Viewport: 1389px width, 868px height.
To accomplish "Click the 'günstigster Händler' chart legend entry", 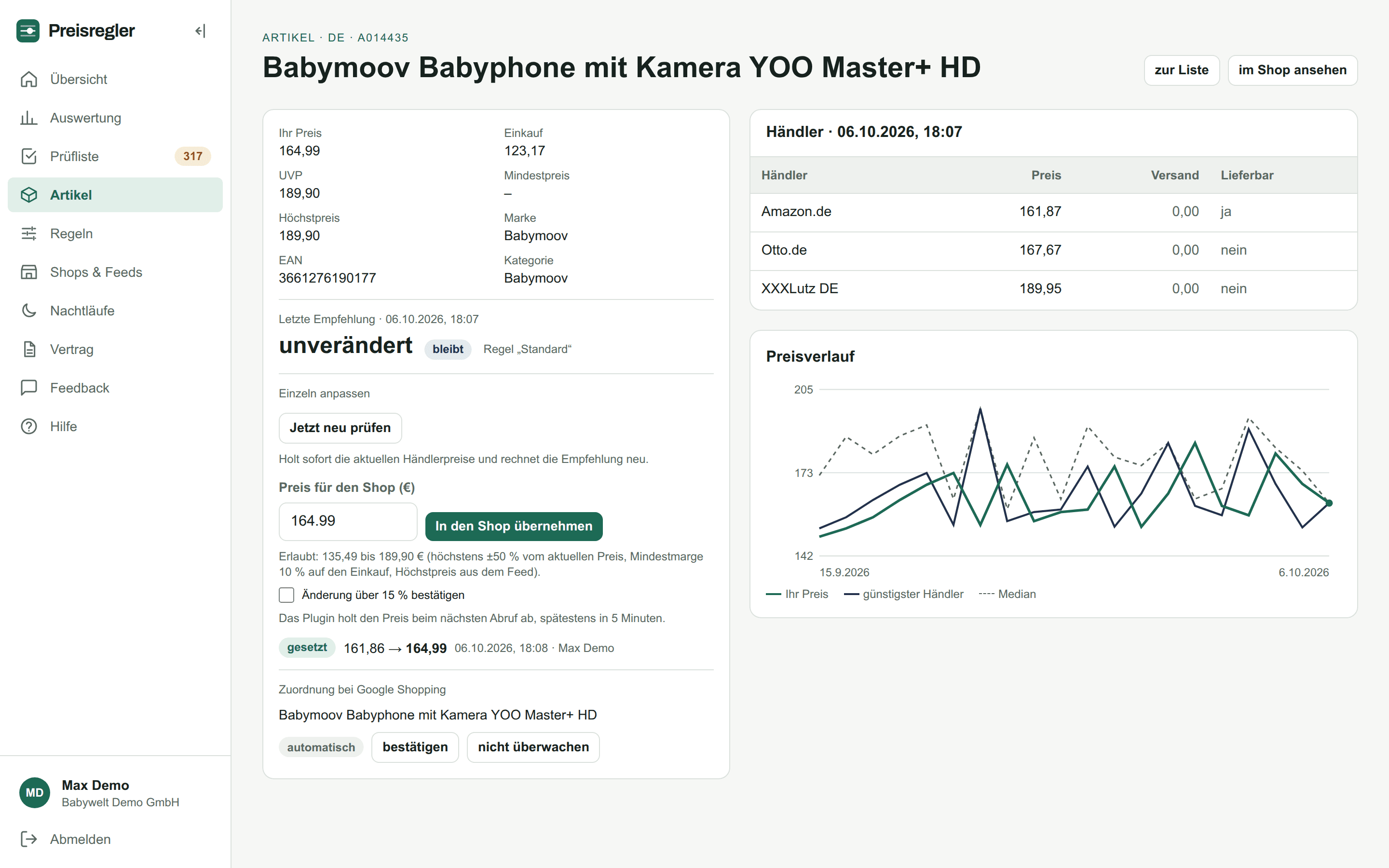I will (903, 594).
